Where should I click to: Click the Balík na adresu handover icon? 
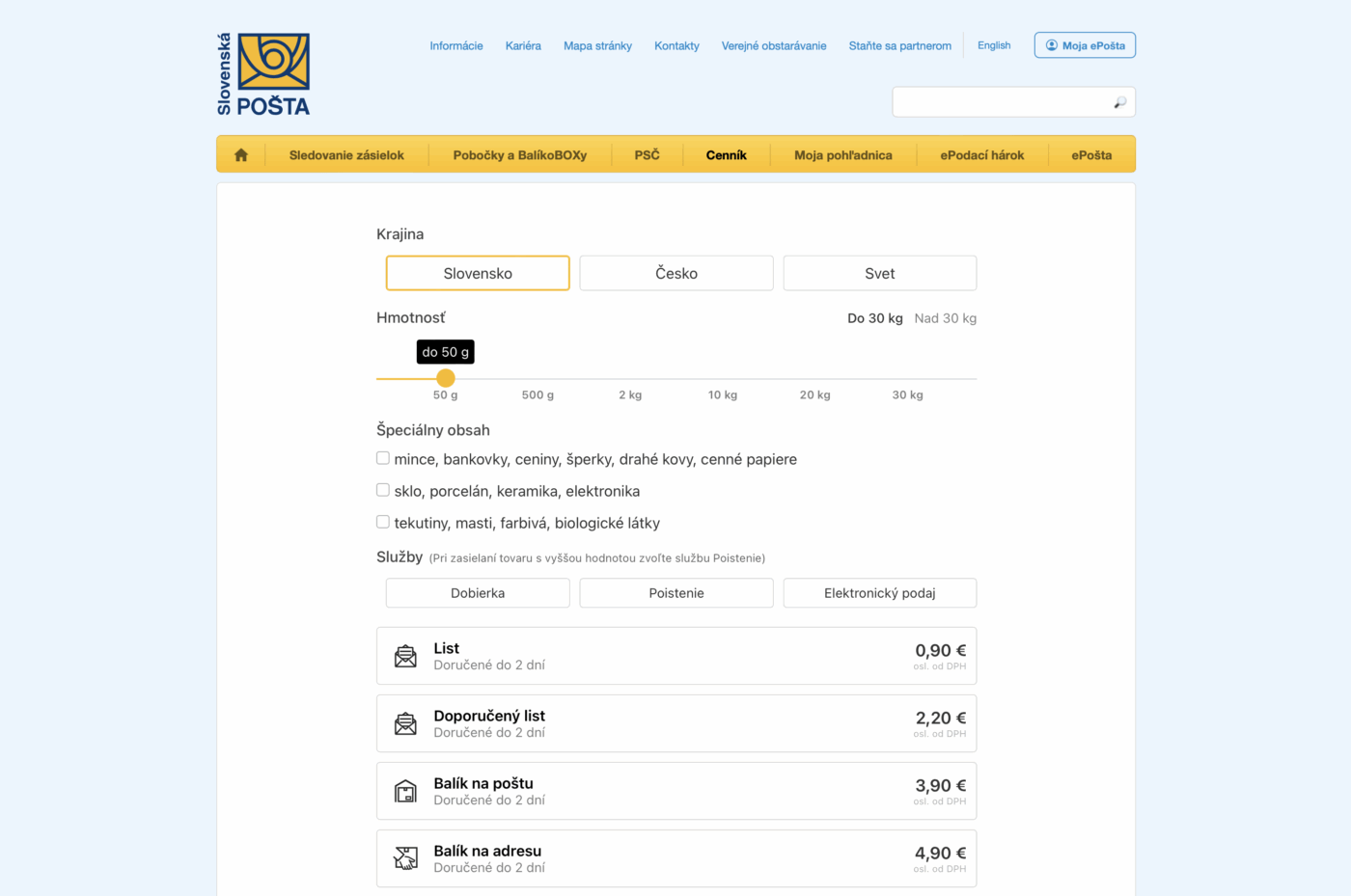pyautogui.click(x=405, y=858)
